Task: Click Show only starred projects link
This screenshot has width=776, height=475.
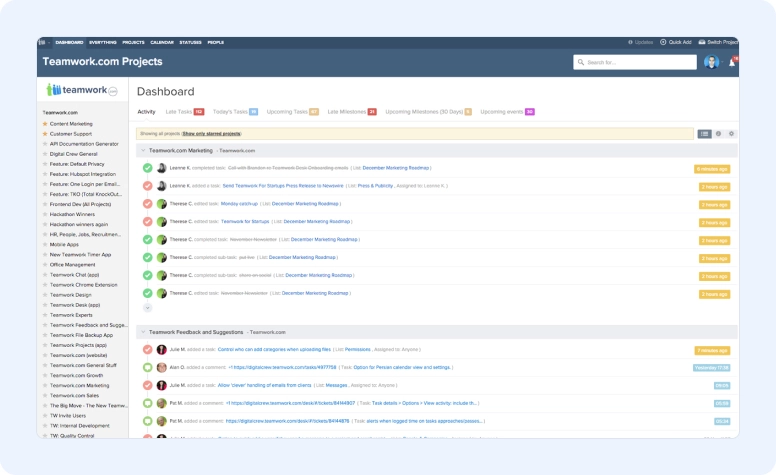Action: pos(211,134)
